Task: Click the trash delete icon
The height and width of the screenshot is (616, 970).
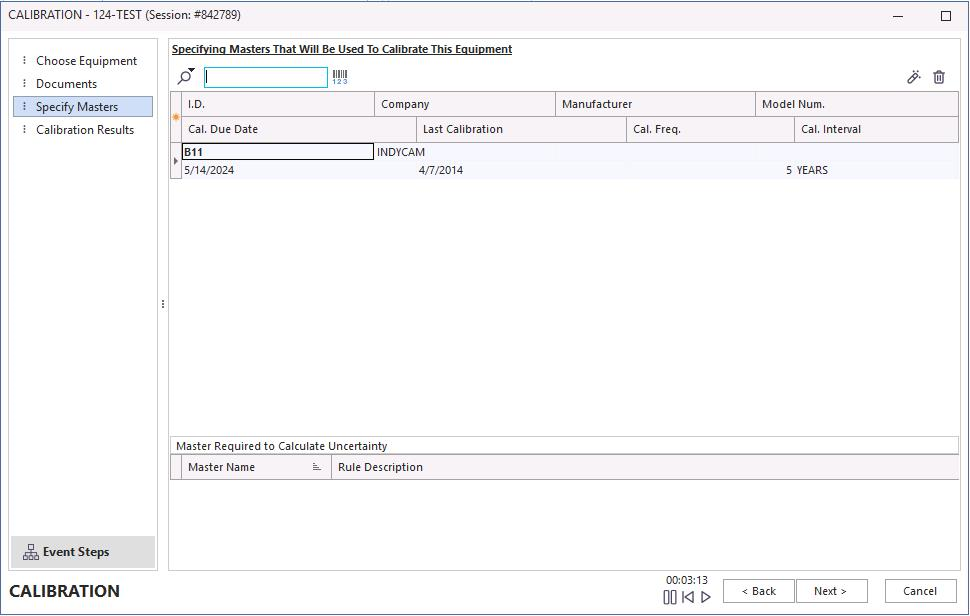Action: pyautogui.click(x=939, y=77)
